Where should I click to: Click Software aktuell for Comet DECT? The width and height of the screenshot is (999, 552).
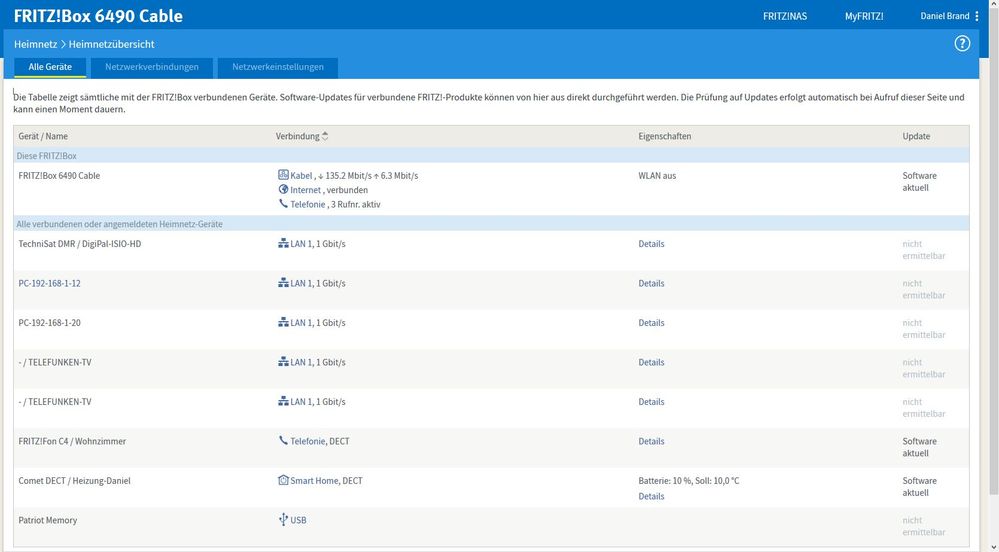coord(919,486)
